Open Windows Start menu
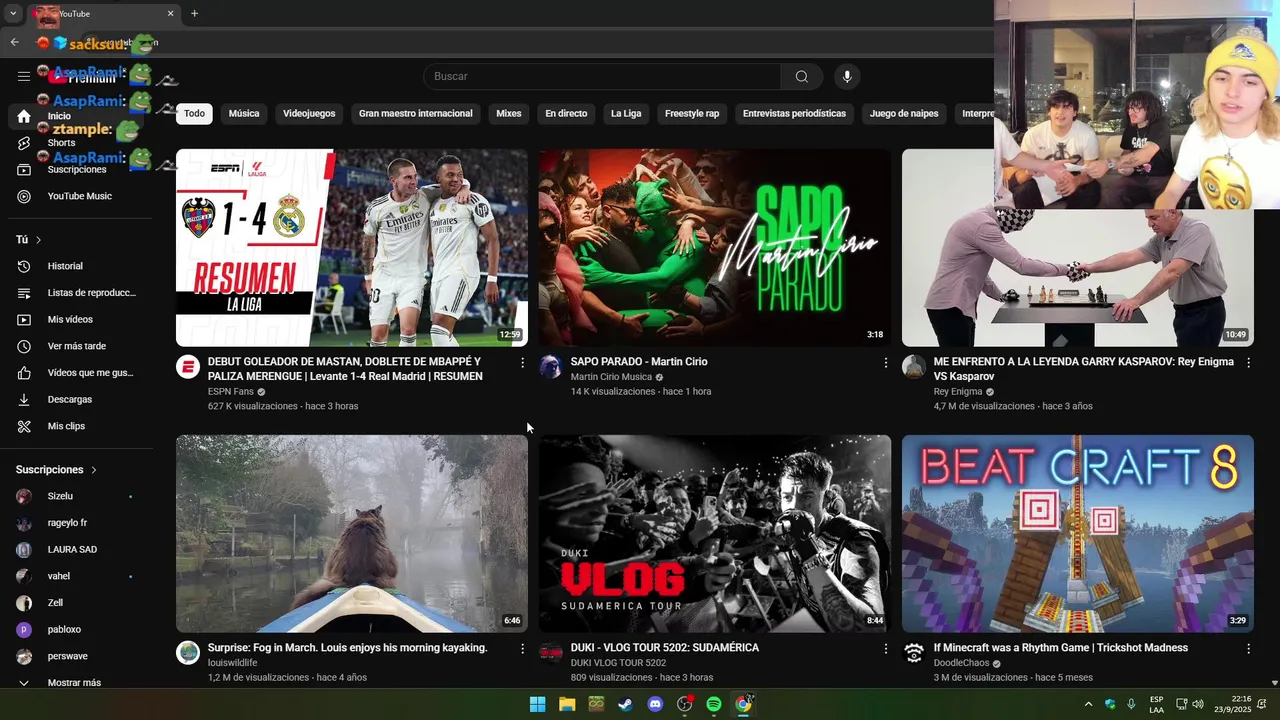 point(537,704)
